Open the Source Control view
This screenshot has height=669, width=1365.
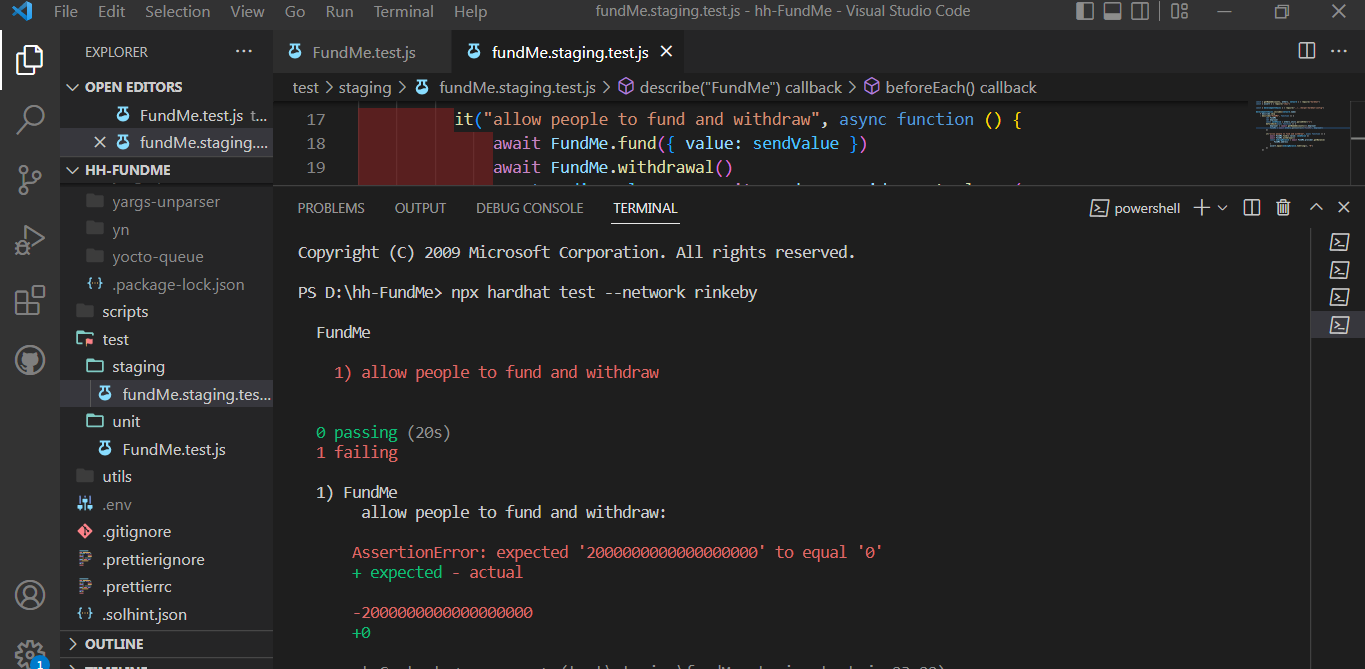[30, 180]
